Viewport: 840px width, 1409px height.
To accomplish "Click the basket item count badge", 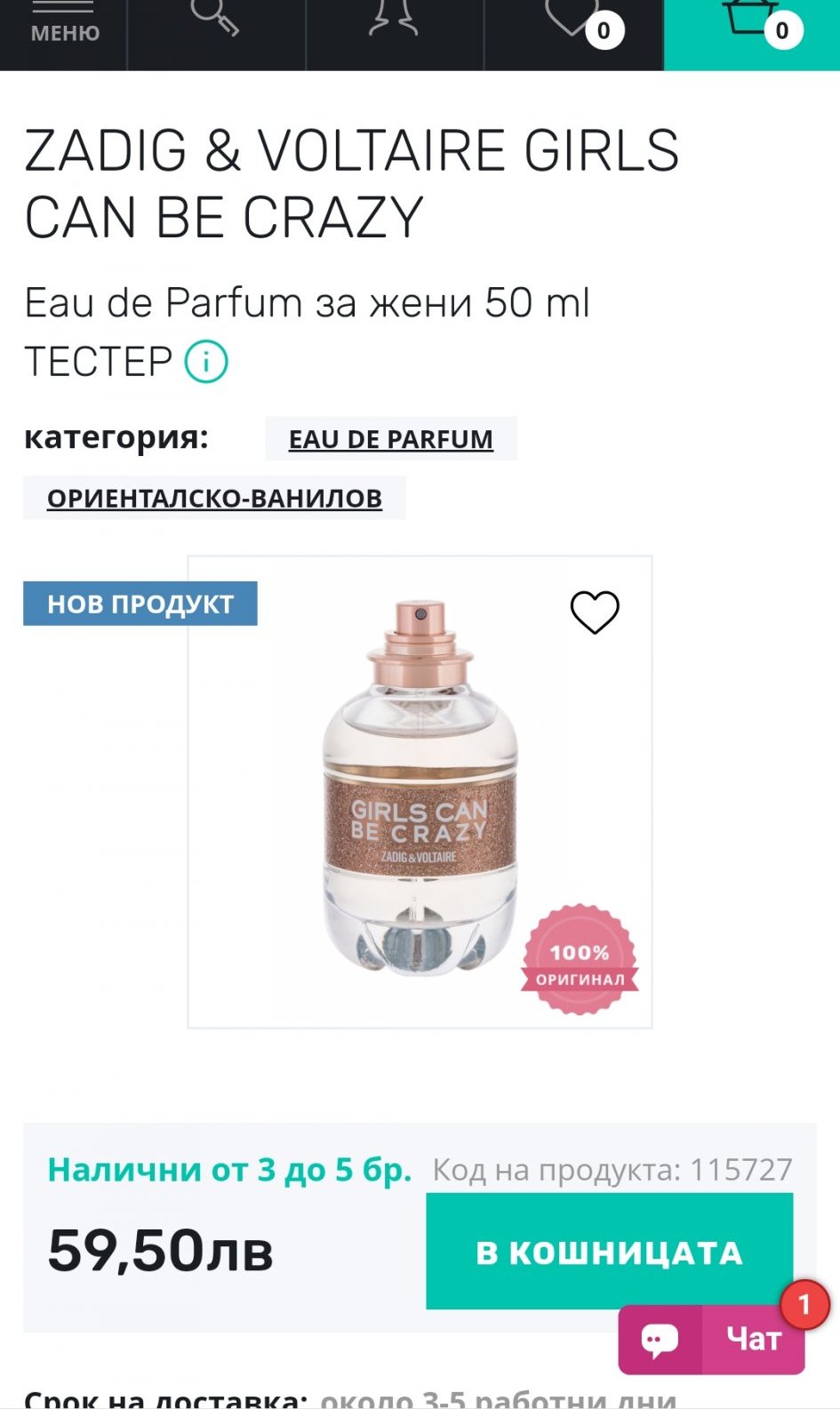I will (x=782, y=30).
